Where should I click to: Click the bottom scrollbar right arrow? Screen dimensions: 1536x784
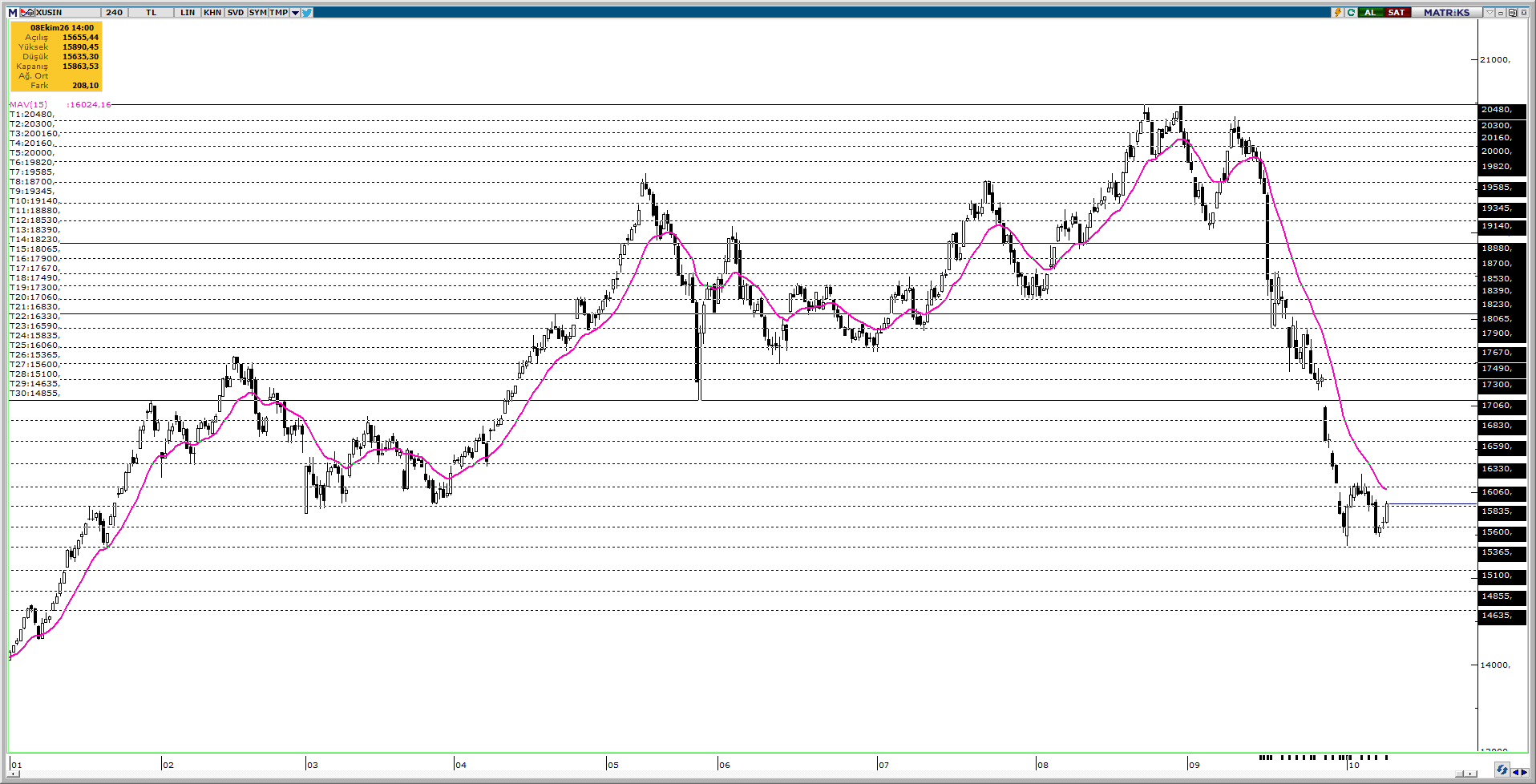(1470, 774)
